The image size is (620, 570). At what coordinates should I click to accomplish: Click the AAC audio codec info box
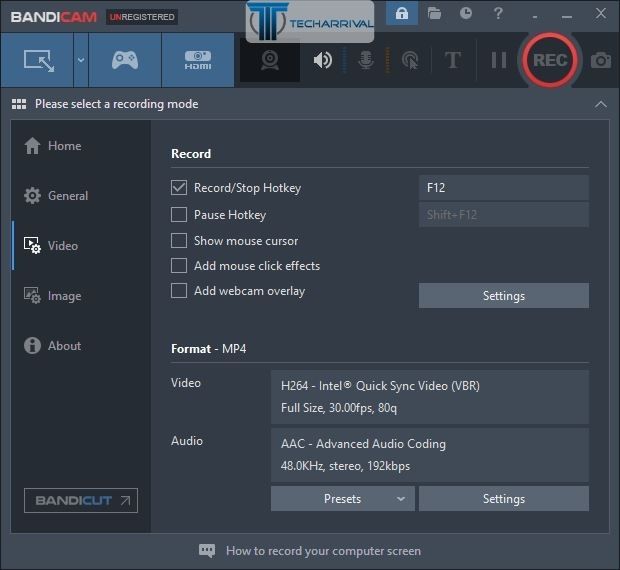tap(430, 455)
